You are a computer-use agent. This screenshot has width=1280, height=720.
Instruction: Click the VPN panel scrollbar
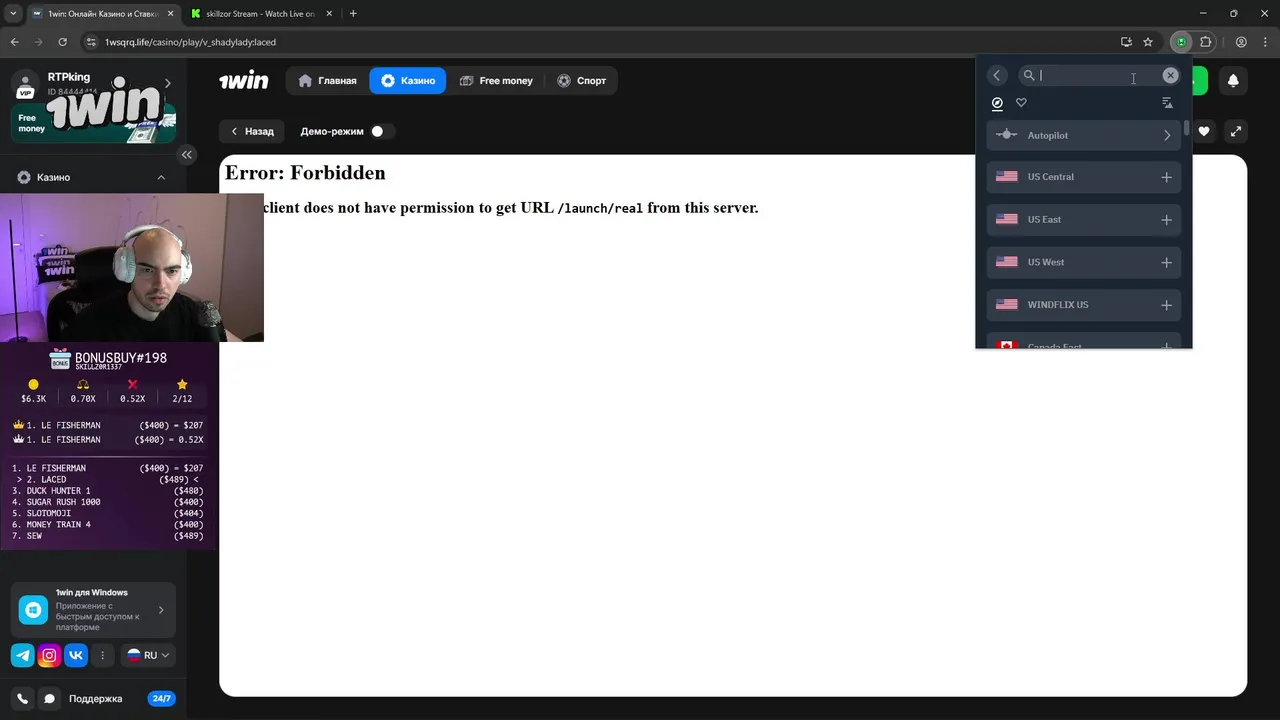coord(1187,128)
